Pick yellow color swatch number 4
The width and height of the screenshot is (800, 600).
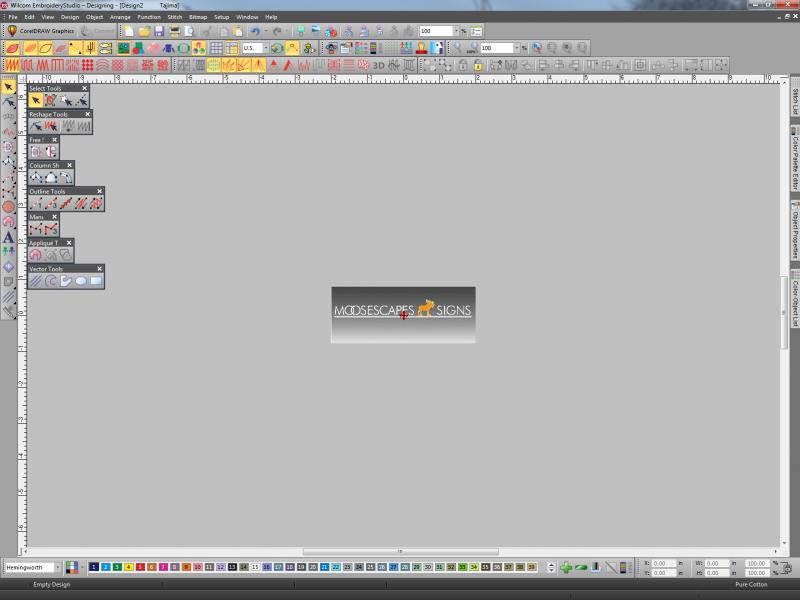(129, 567)
